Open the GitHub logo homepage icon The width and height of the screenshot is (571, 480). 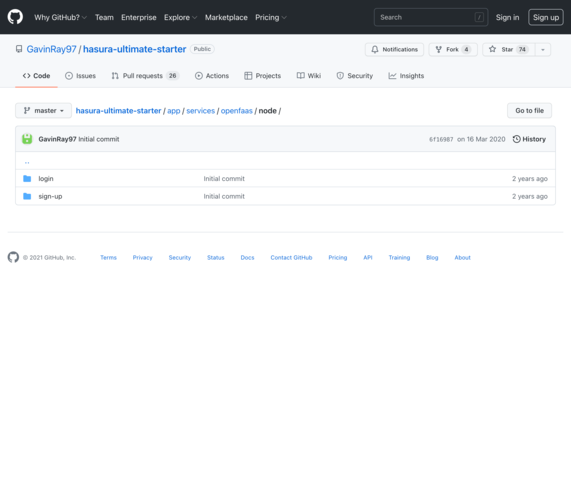coord(15,17)
